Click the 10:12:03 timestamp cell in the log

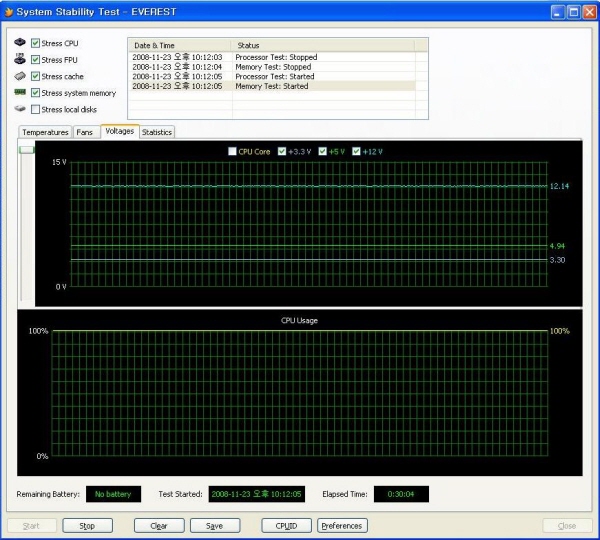(x=177, y=57)
